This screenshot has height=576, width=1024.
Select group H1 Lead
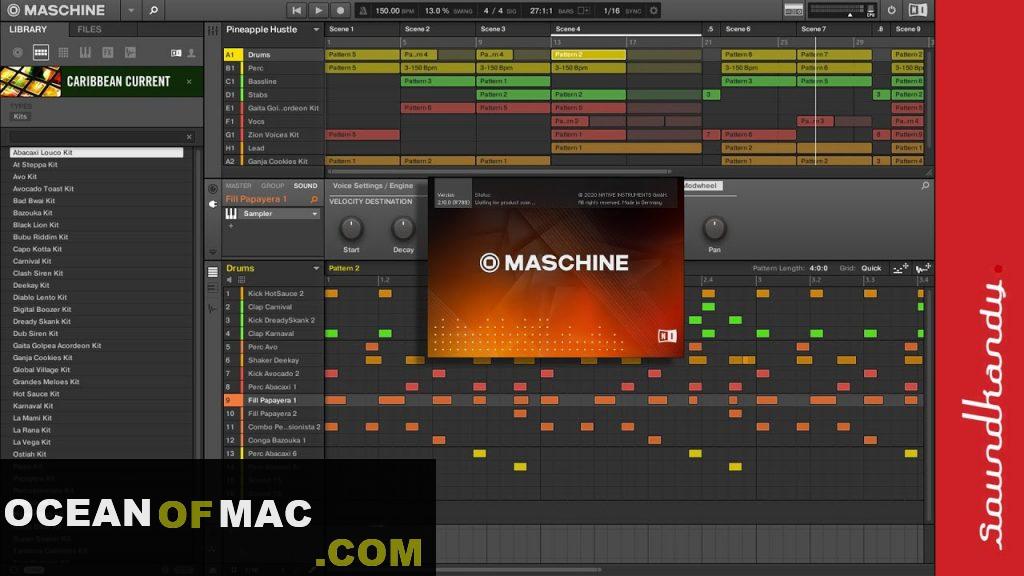point(272,148)
